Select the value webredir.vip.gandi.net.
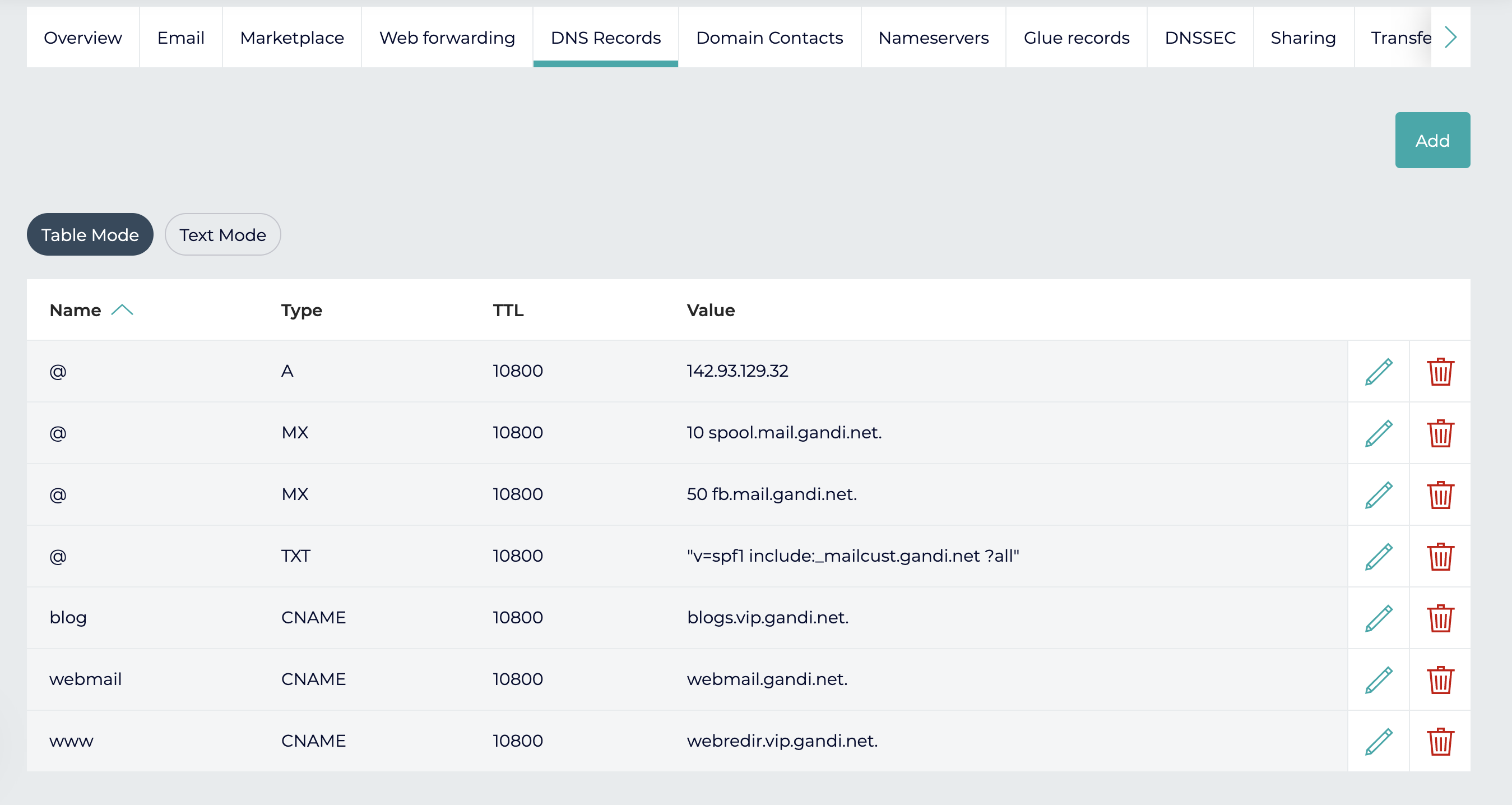1512x805 pixels. coord(782,741)
